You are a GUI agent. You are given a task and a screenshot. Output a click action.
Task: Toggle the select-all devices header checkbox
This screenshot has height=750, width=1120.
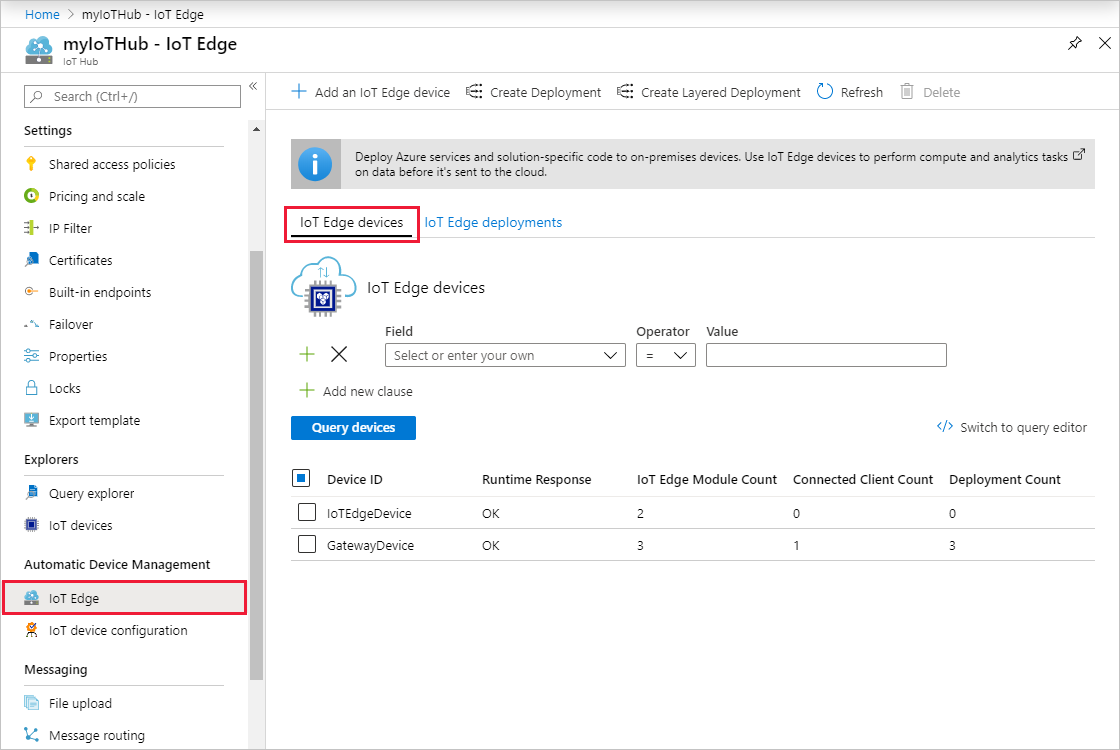pyautogui.click(x=303, y=479)
